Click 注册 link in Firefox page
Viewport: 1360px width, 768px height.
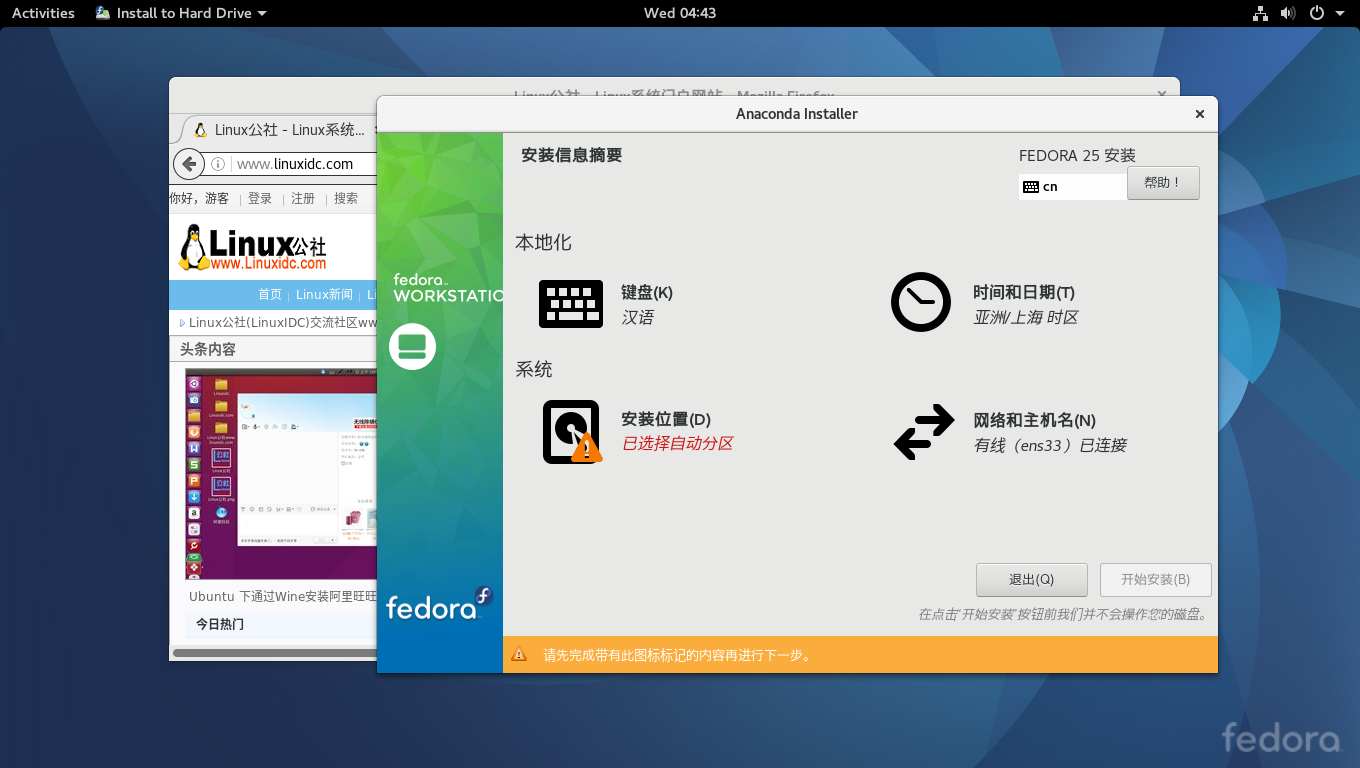click(303, 199)
